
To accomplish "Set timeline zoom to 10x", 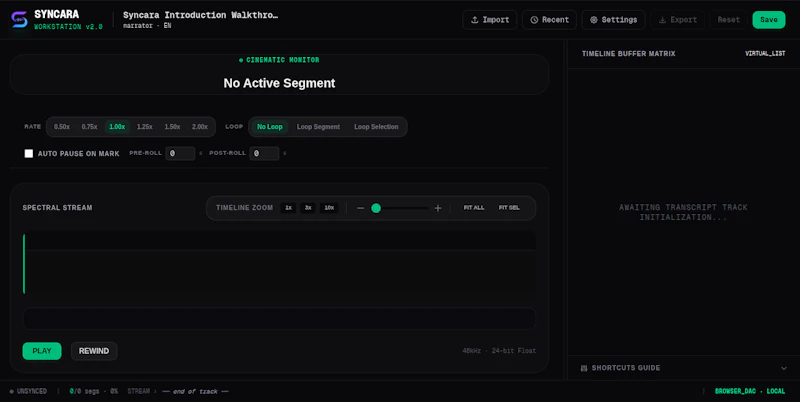I will click(x=329, y=208).
